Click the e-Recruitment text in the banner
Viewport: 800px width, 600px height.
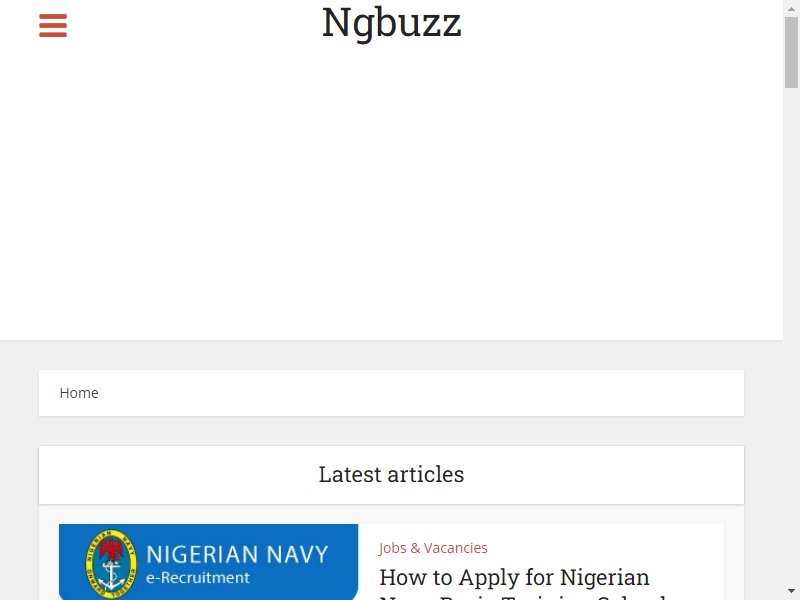198,578
